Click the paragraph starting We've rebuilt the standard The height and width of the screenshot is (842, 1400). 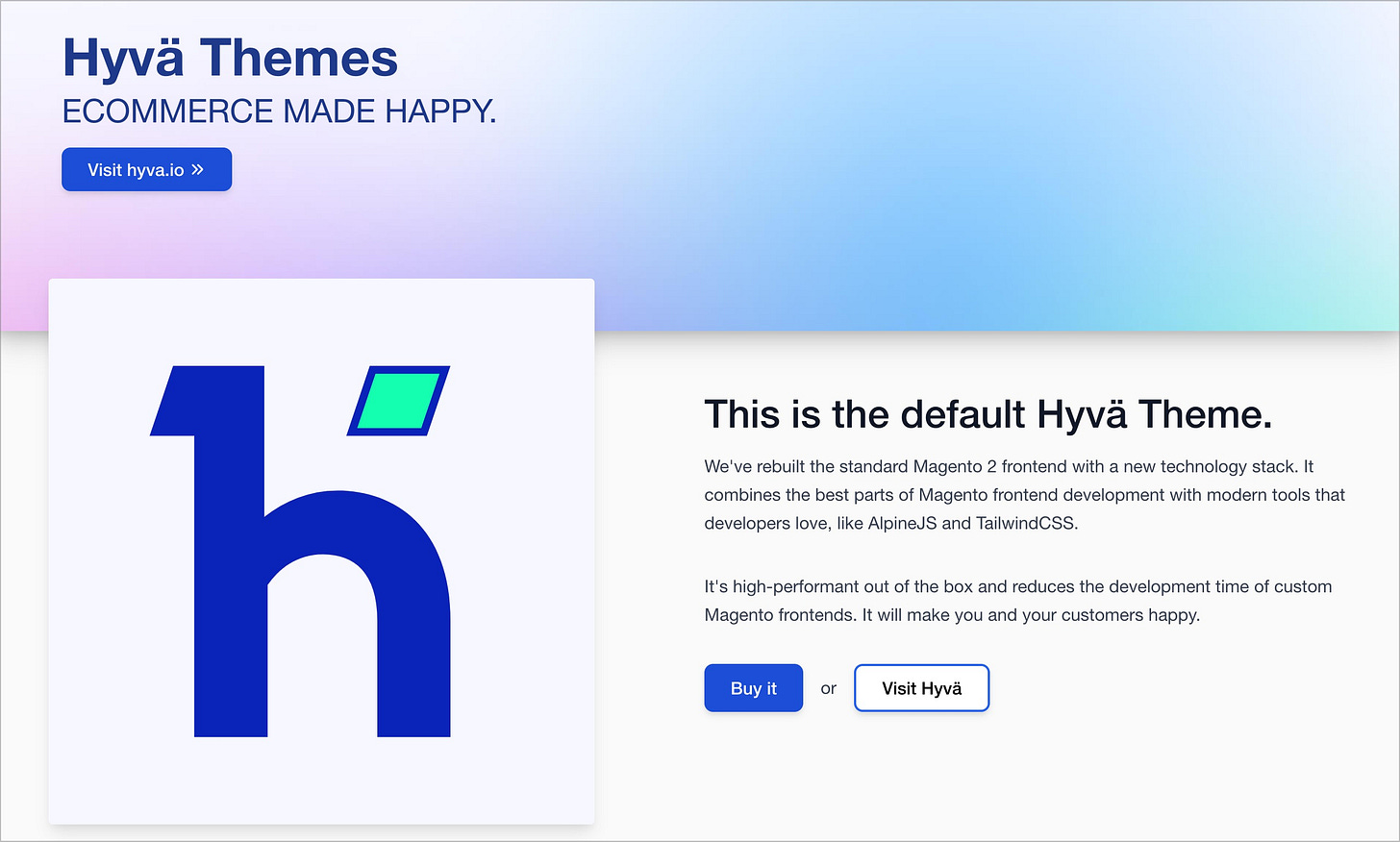pos(1025,495)
